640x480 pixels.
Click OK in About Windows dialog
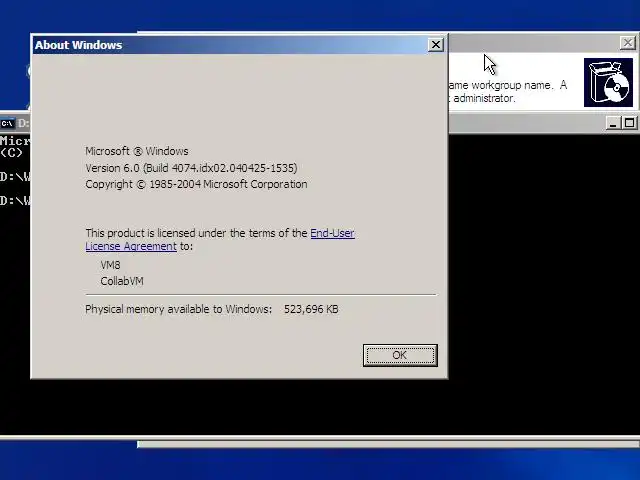[400, 355]
